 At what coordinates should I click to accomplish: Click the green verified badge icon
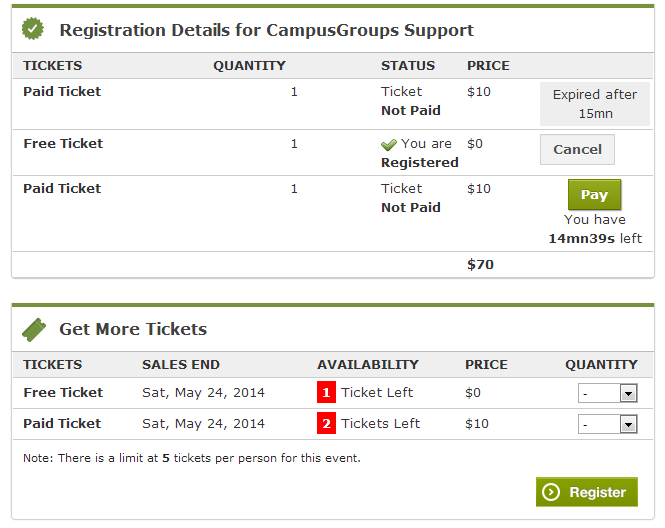coord(33,29)
